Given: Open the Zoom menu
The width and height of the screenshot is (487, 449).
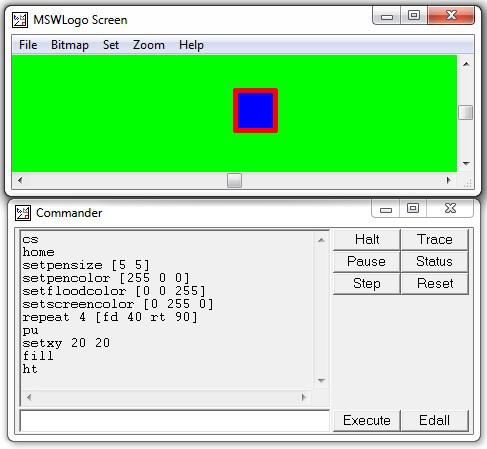Looking at the screenshot, I should pyautogui.click(x=149, y=45).
